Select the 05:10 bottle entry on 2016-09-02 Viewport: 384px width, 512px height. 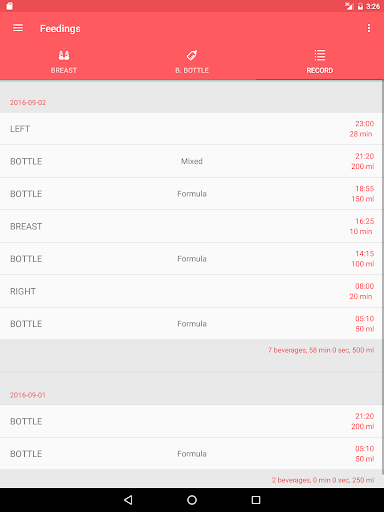click(191, 324)
